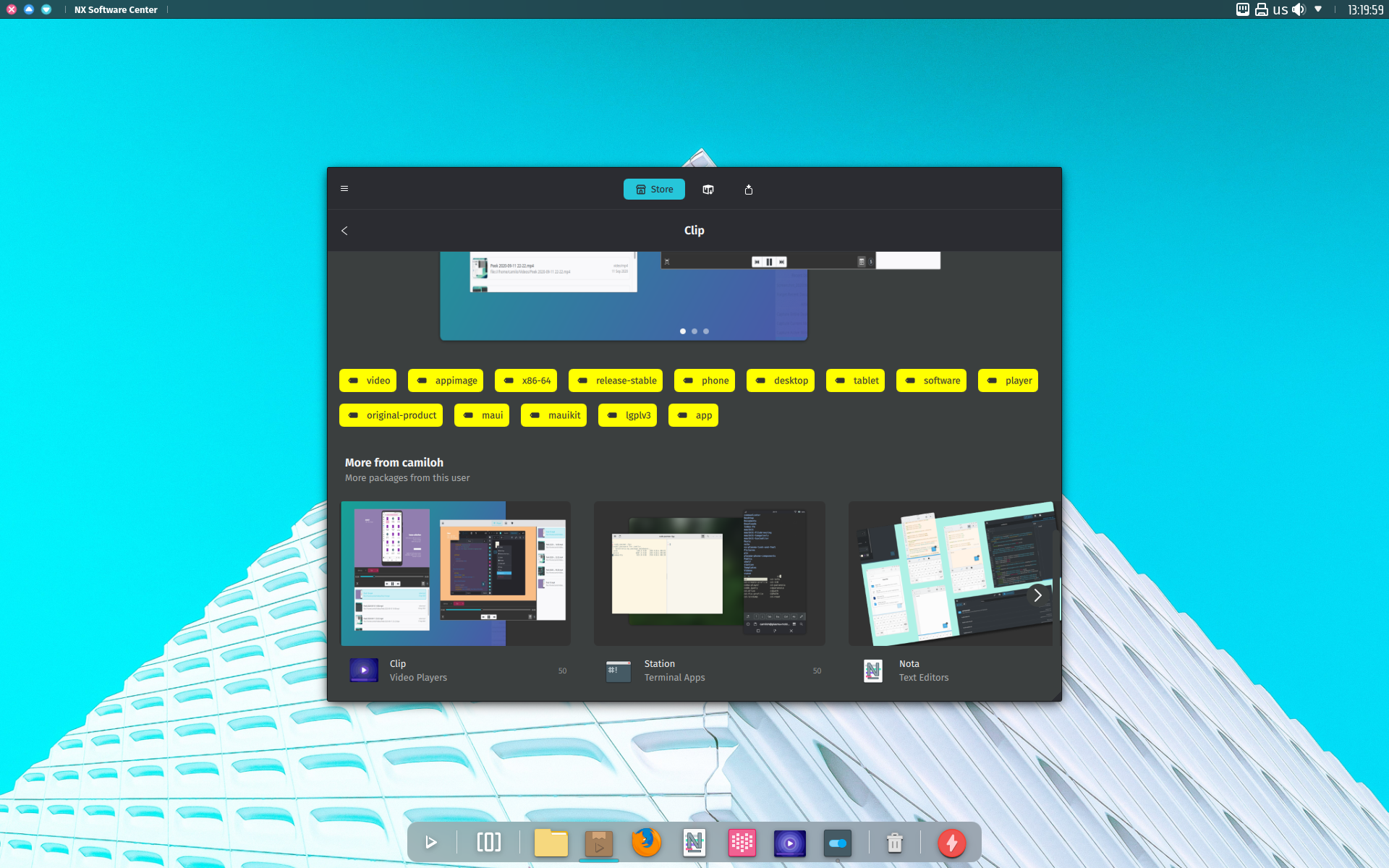1389x868 pixels.
Task: Switch to the Store tab
Action: 654,190
